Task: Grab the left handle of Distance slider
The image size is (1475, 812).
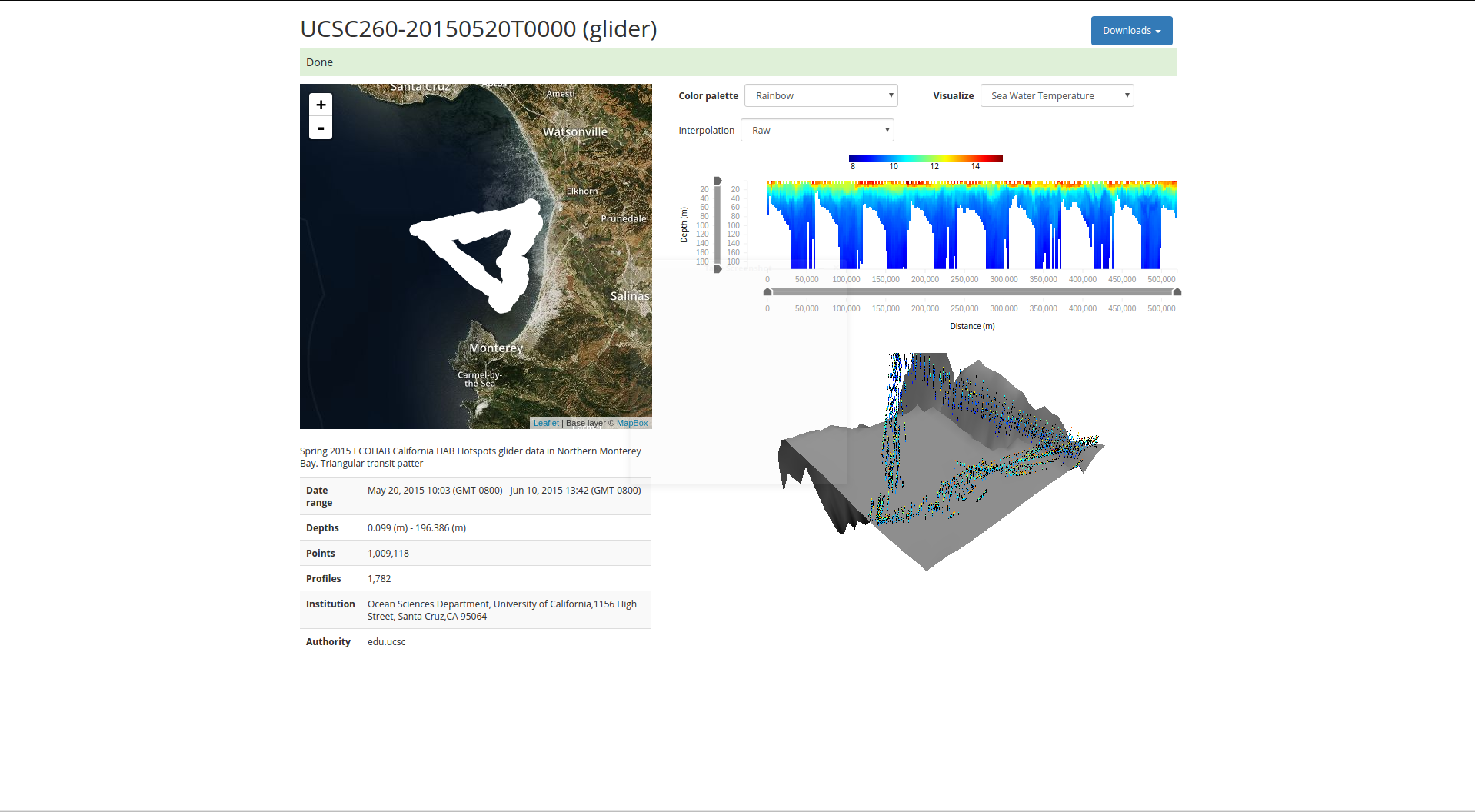Action: coord(767,292)
